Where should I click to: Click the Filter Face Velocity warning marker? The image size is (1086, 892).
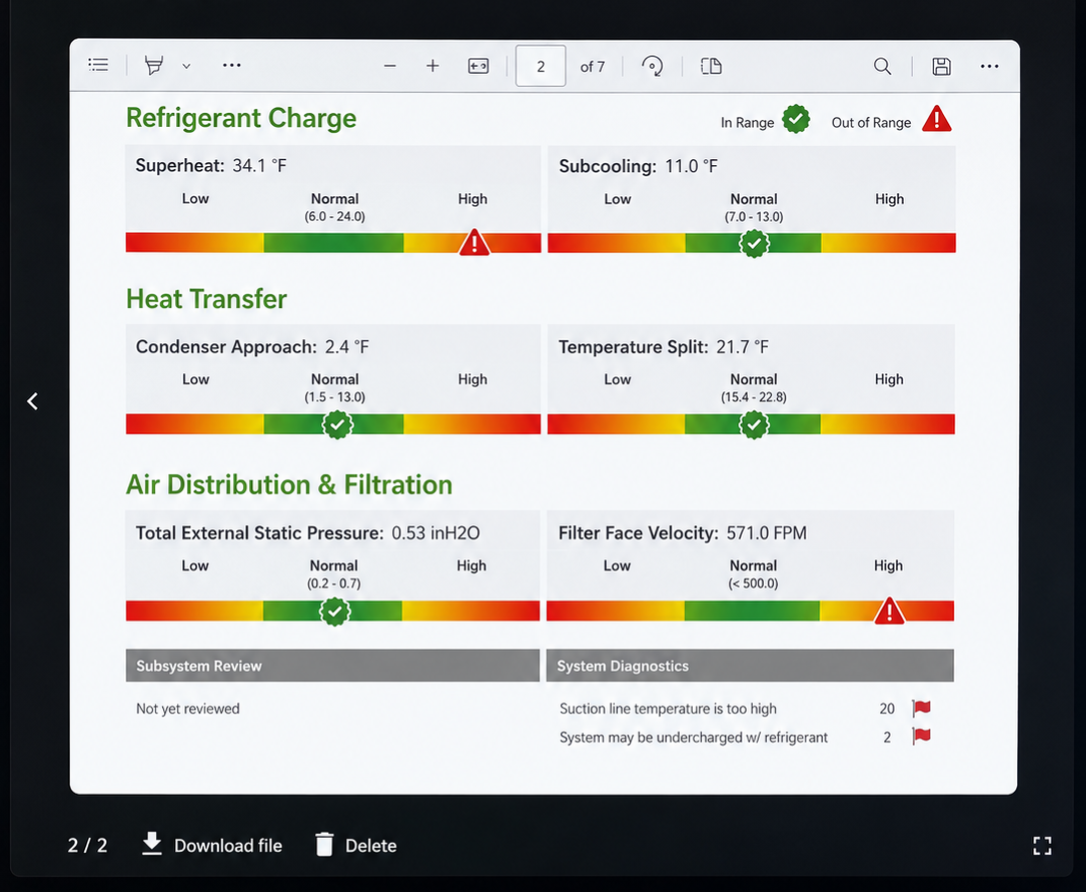[889, 611]
